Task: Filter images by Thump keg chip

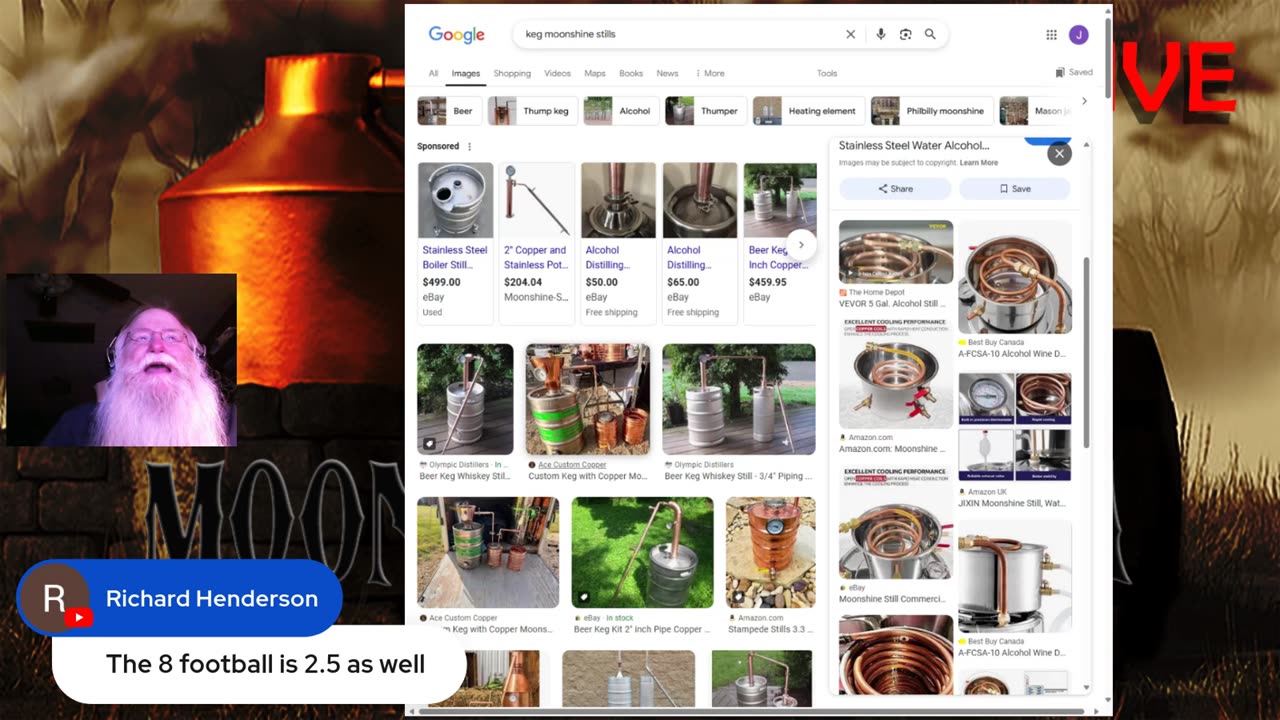Action: [x=533, y=111]
